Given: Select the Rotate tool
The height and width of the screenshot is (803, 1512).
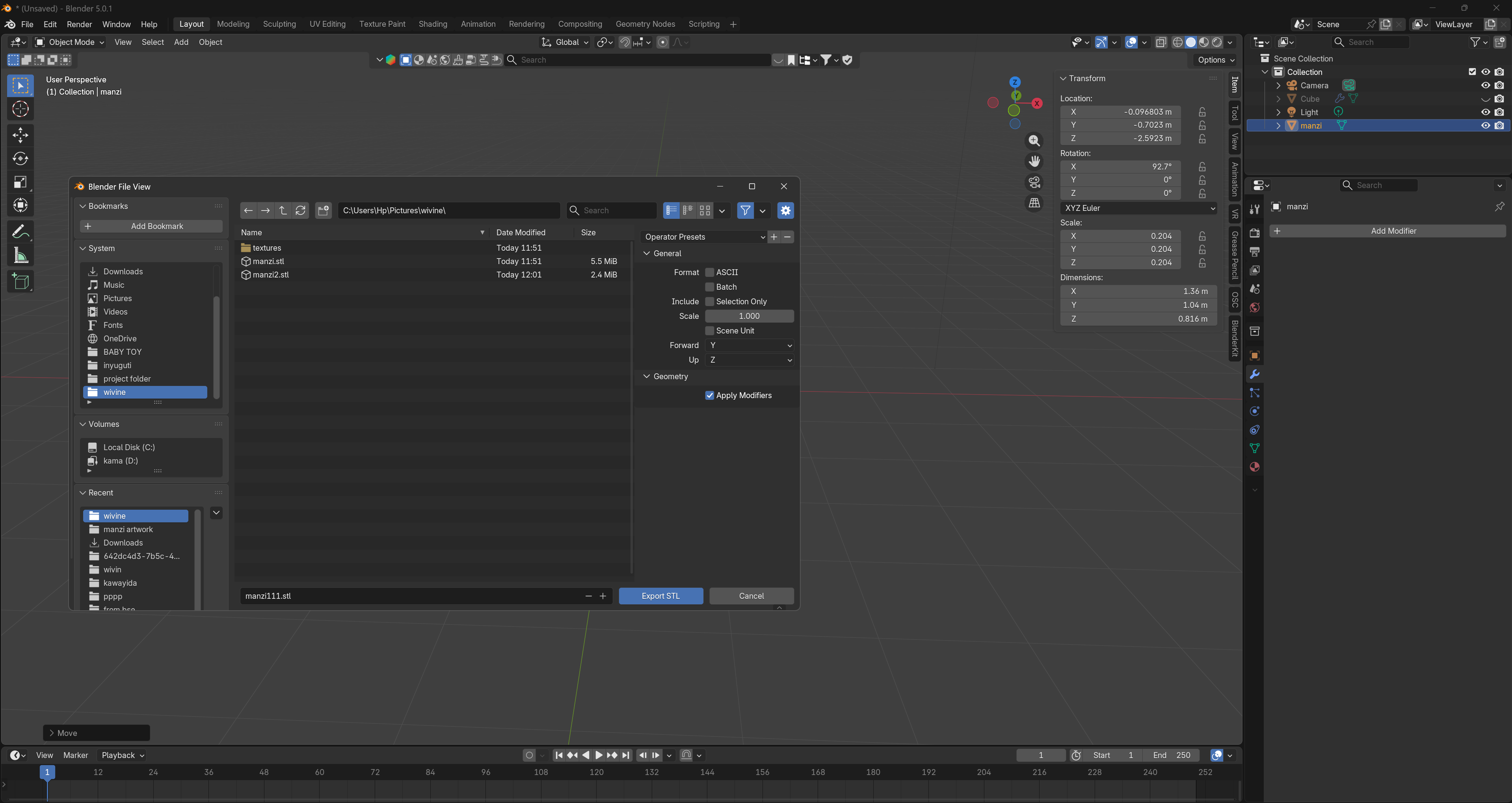Looking at the screenshot, I should [x=20, y=158].
